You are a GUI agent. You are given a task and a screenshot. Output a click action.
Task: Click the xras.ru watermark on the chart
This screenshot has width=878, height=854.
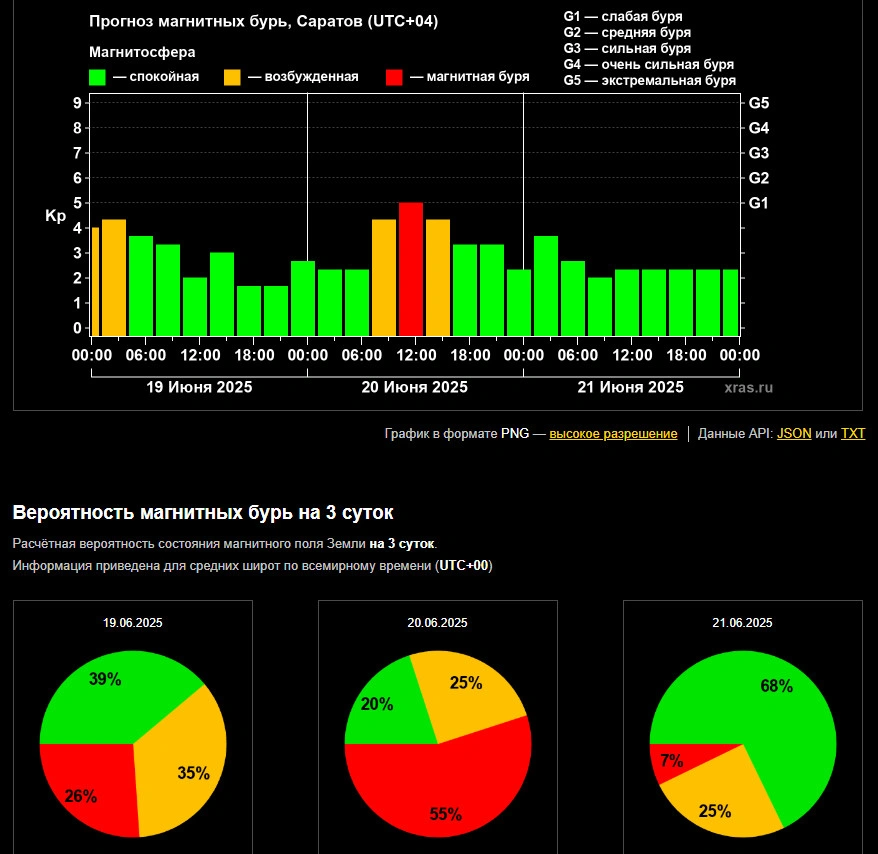click(748, 388)
